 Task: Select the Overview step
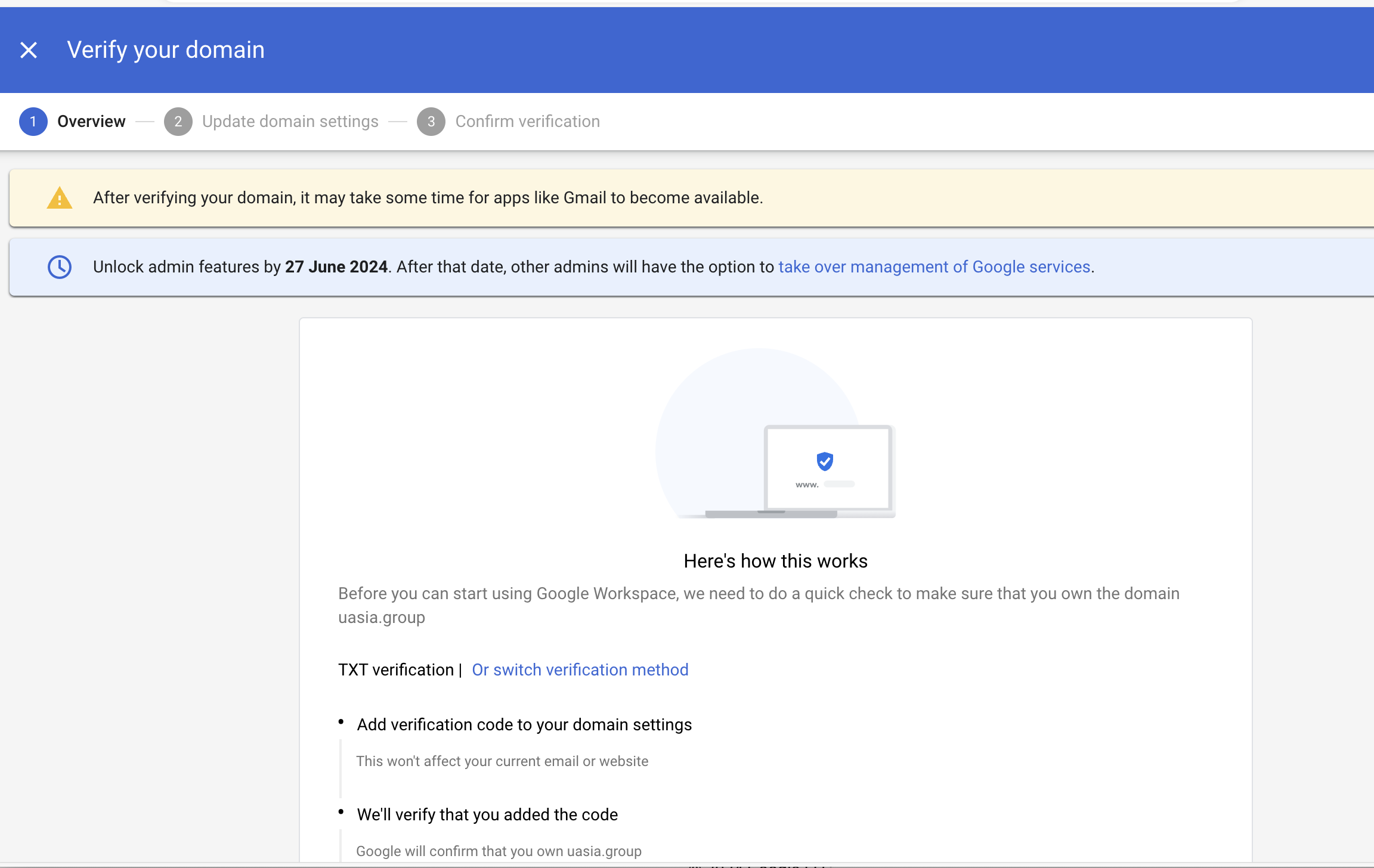tap(91, 121)
